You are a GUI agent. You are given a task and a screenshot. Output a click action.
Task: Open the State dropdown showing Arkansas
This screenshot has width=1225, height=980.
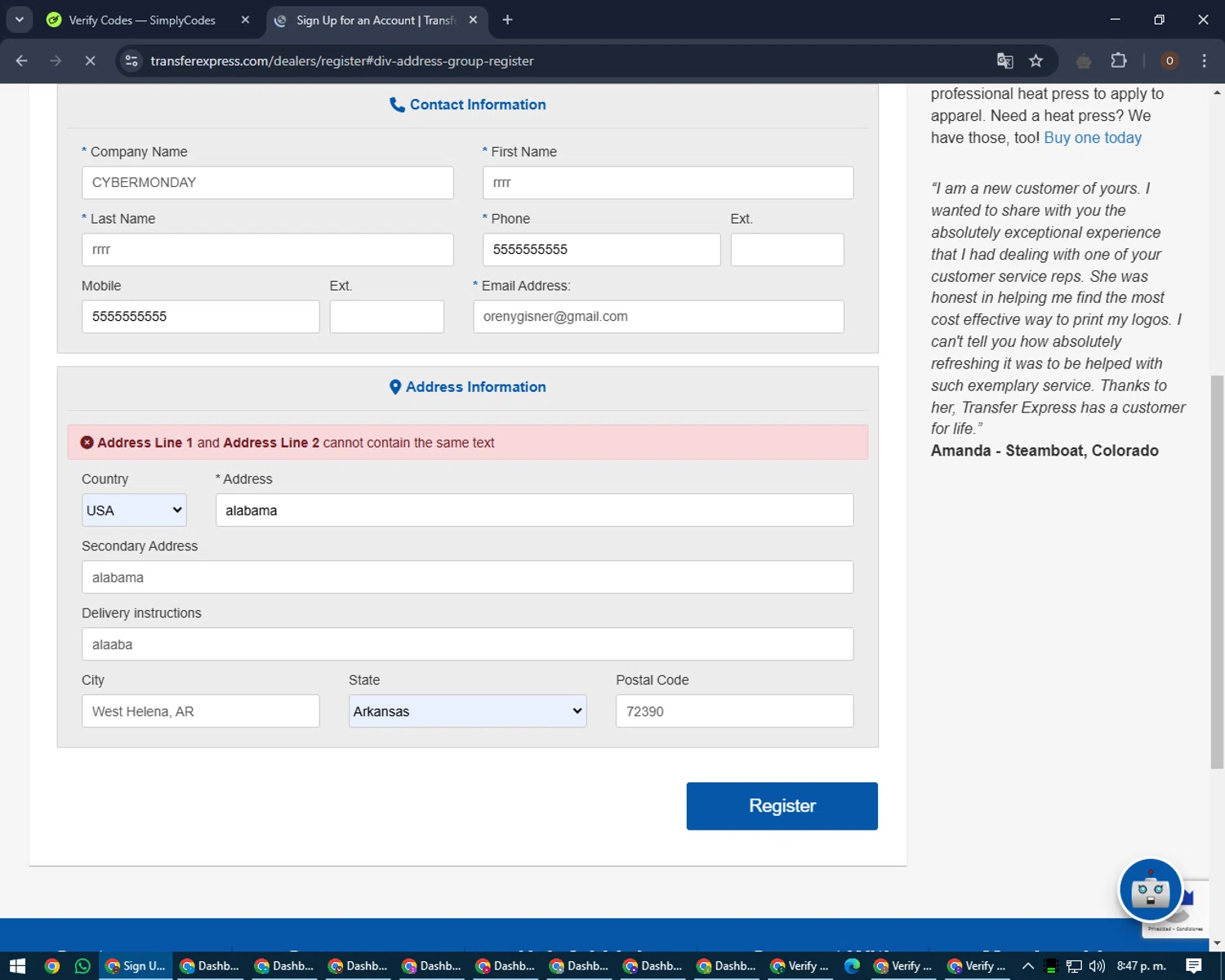(467, 711)
